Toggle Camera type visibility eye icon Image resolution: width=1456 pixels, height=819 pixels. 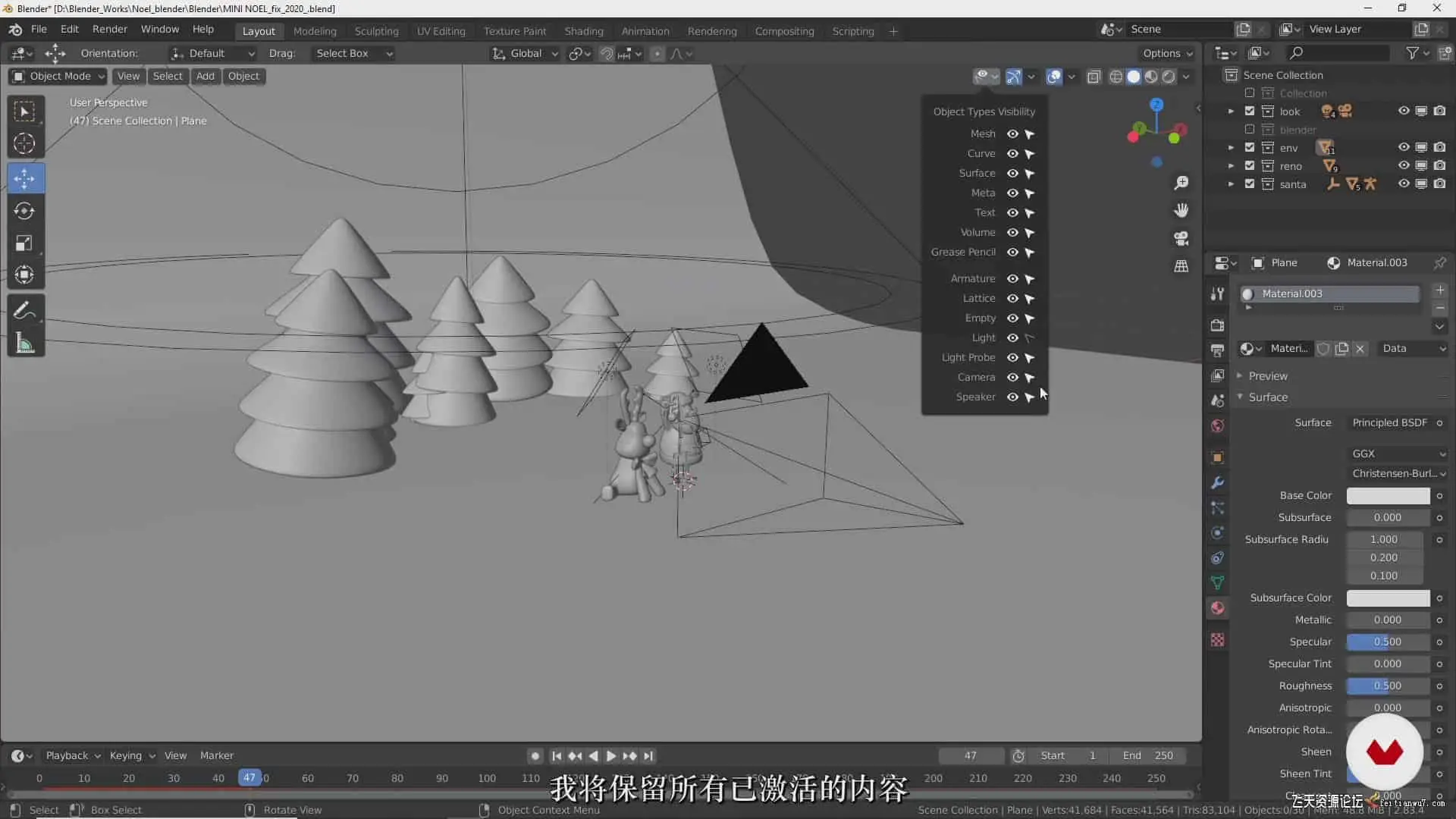click(1012, 378)
